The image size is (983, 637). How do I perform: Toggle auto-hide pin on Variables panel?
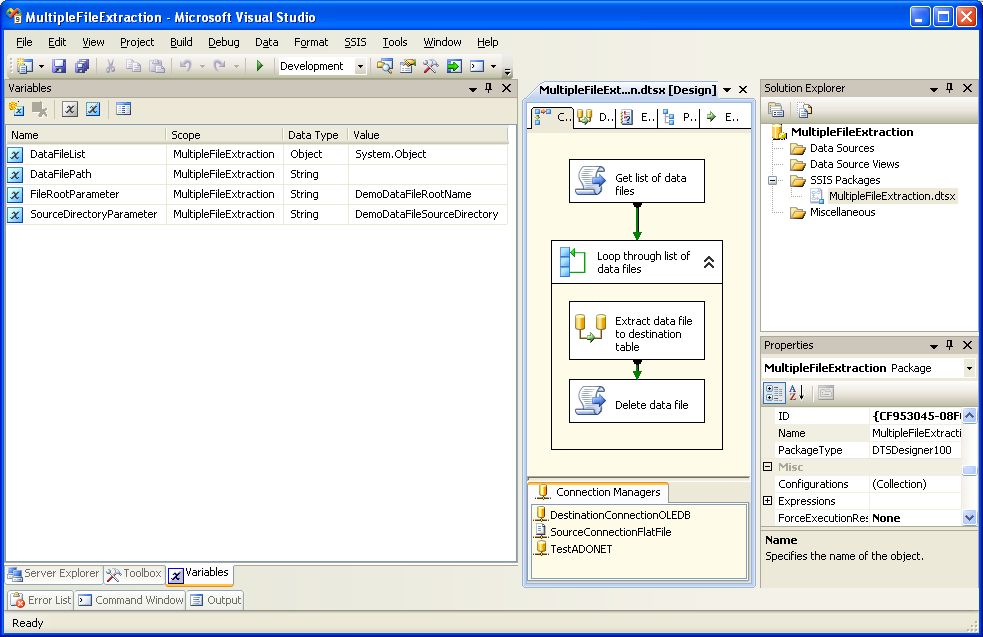pyautogui.click(x=489, y=88)
